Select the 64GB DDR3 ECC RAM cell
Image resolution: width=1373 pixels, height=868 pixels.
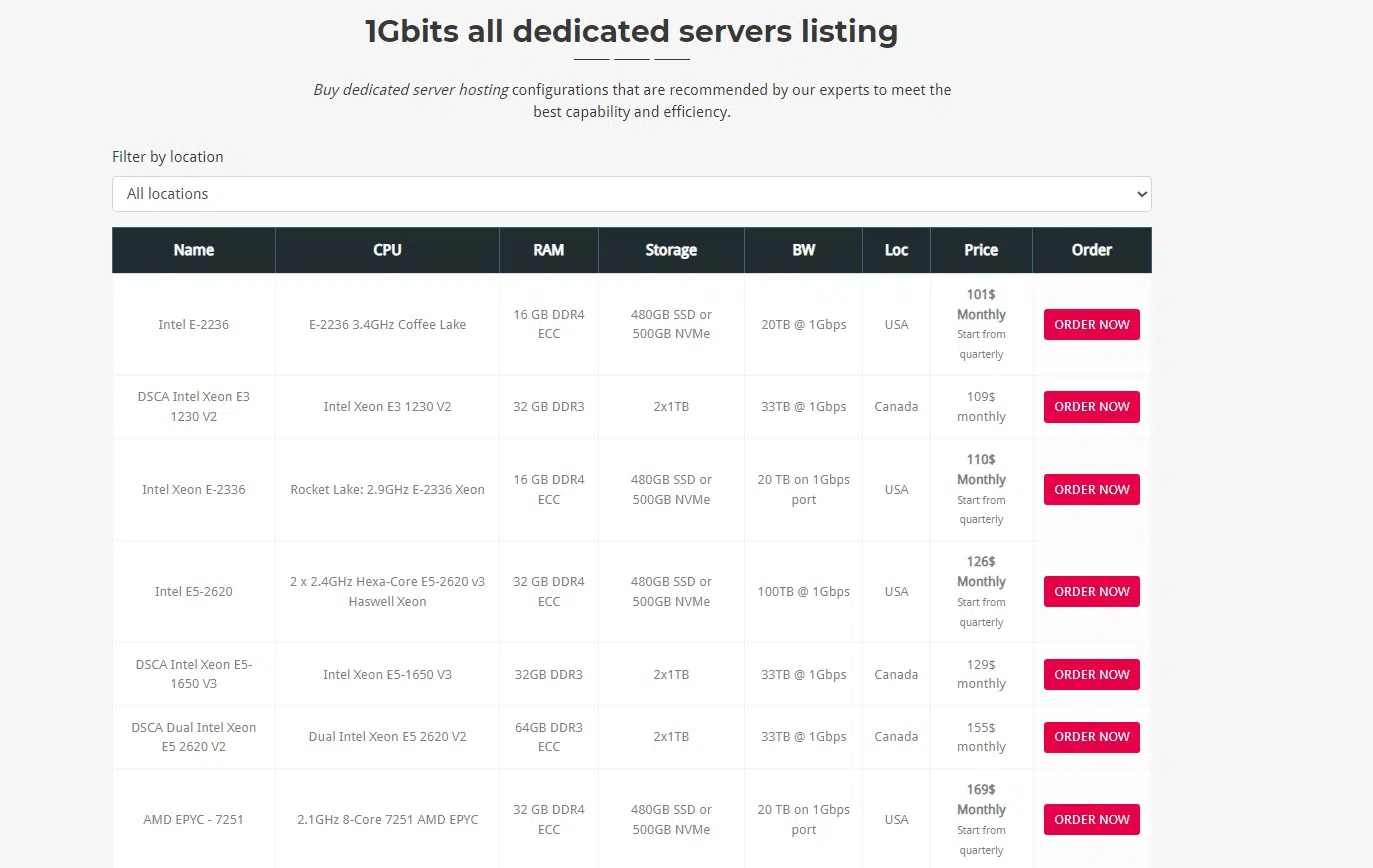coord(549,737)
